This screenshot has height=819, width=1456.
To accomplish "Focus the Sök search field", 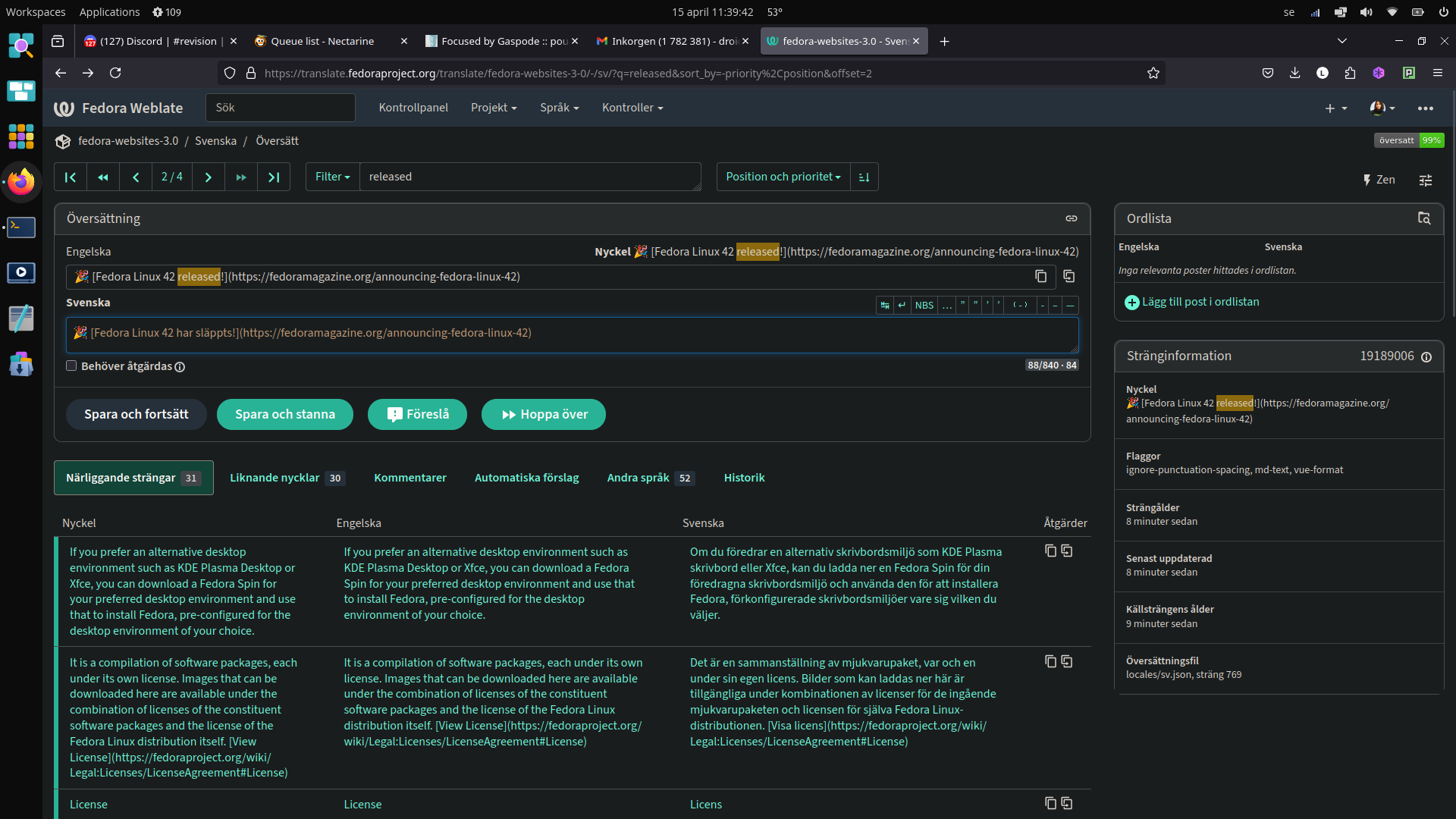I will click(281, 108).
